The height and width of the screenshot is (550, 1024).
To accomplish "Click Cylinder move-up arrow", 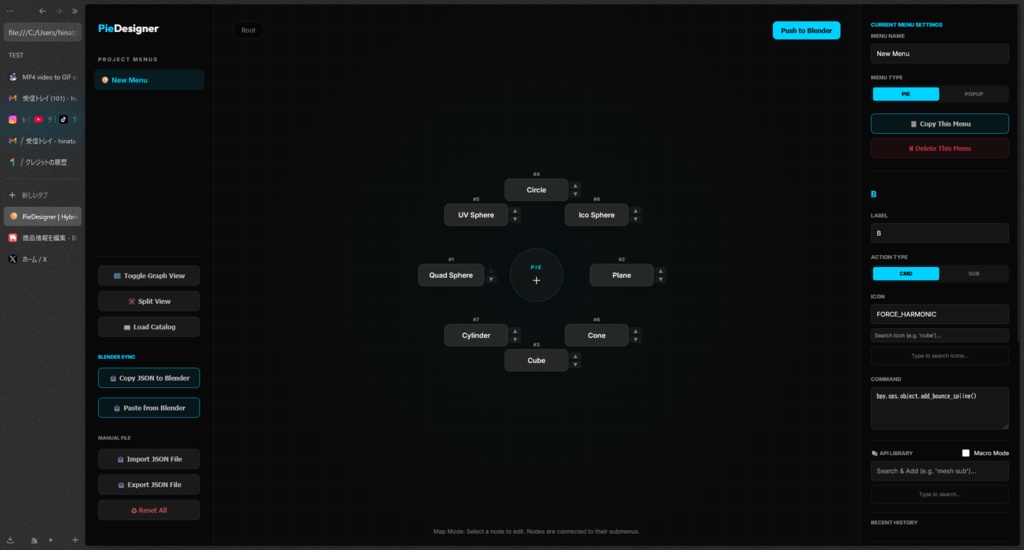I will [515, 331].
